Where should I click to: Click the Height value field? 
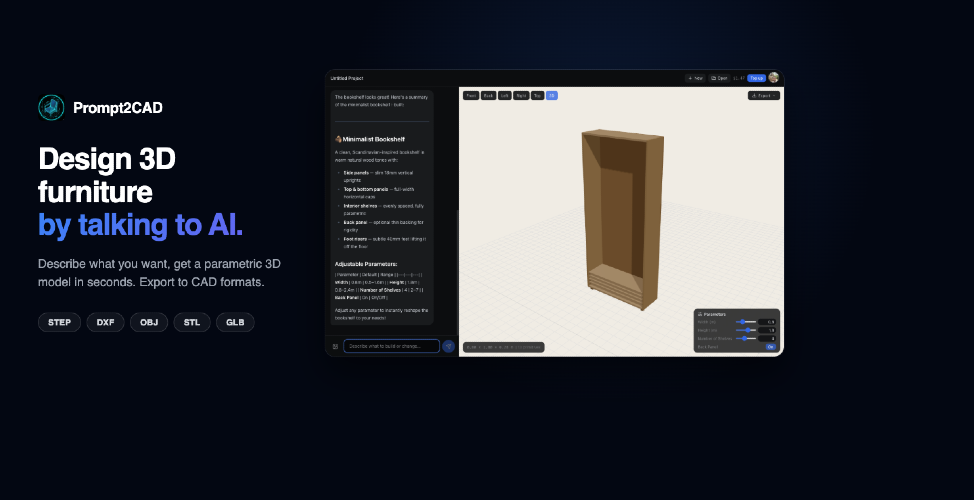(767, 330)
